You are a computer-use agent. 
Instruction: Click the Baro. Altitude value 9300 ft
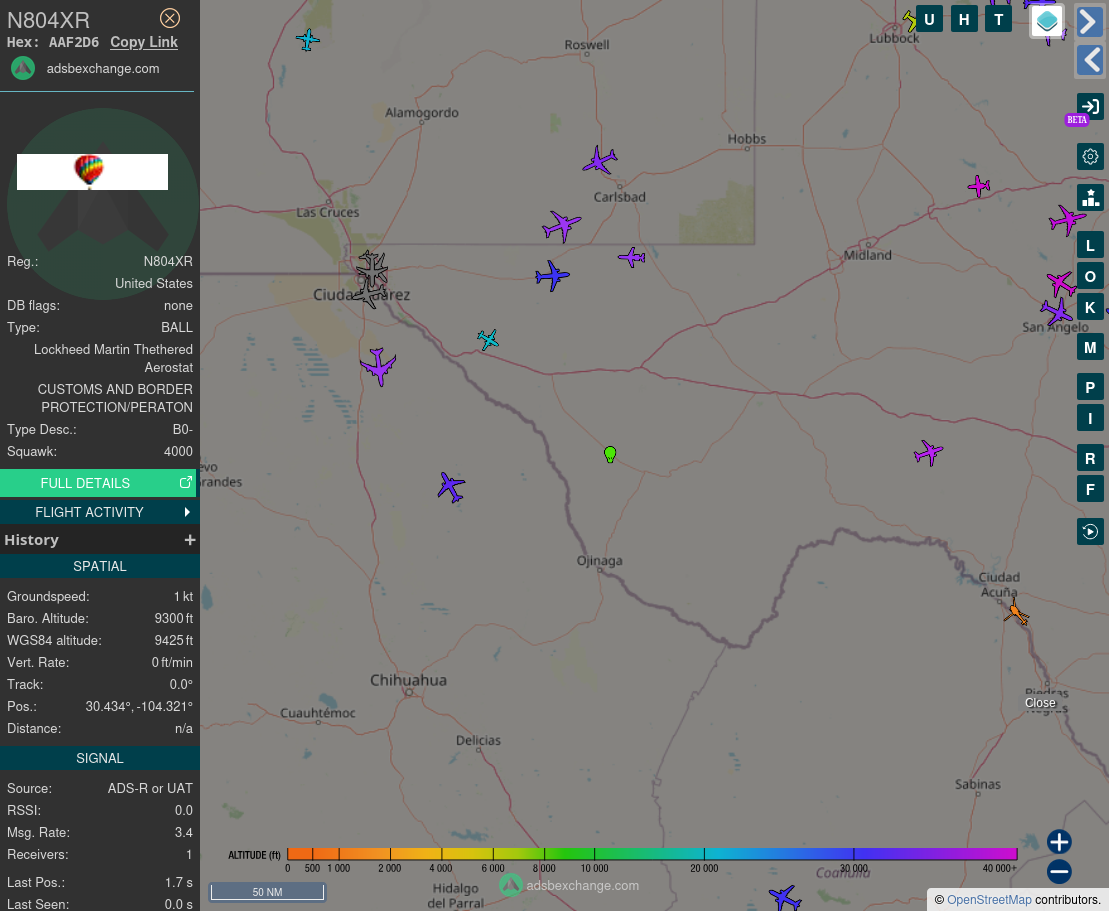click(x=174, y=618)
